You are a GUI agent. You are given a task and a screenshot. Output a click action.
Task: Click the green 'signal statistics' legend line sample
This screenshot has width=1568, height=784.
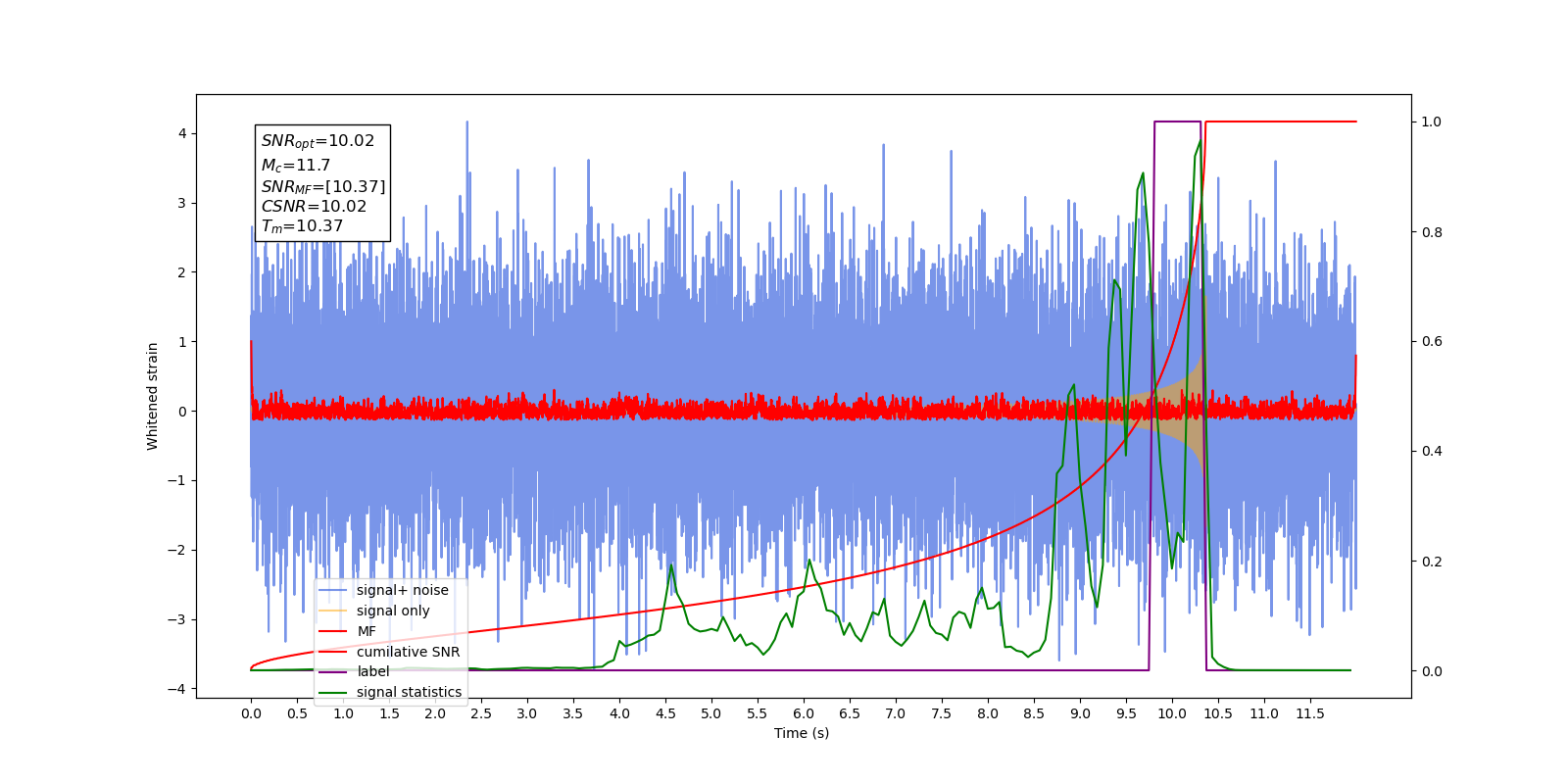tap(333, 692)
